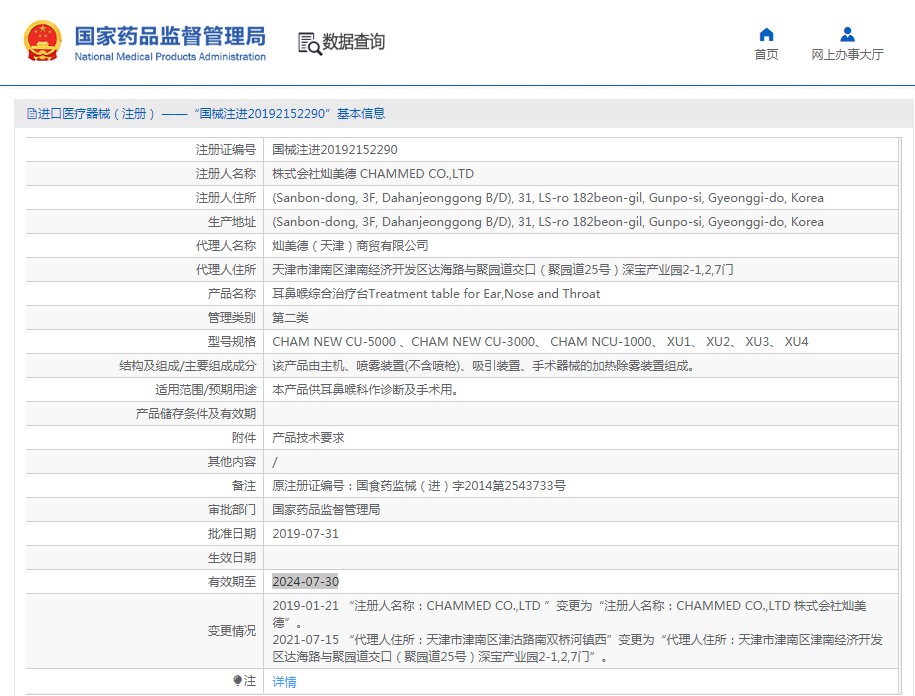
Task: Click 株式会社灿美德 CHAMMED CO.,LTD cell
Action: coord(373,174)
